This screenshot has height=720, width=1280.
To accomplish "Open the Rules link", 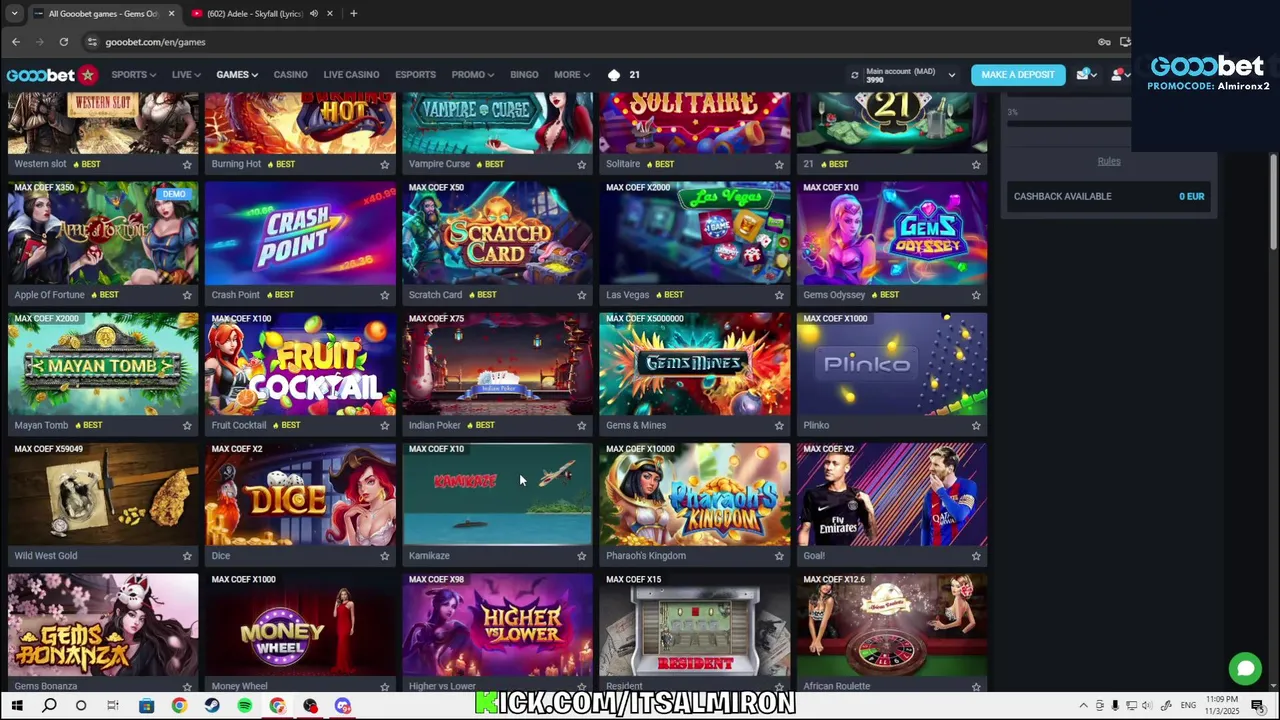I will (x=1108, y=161).
